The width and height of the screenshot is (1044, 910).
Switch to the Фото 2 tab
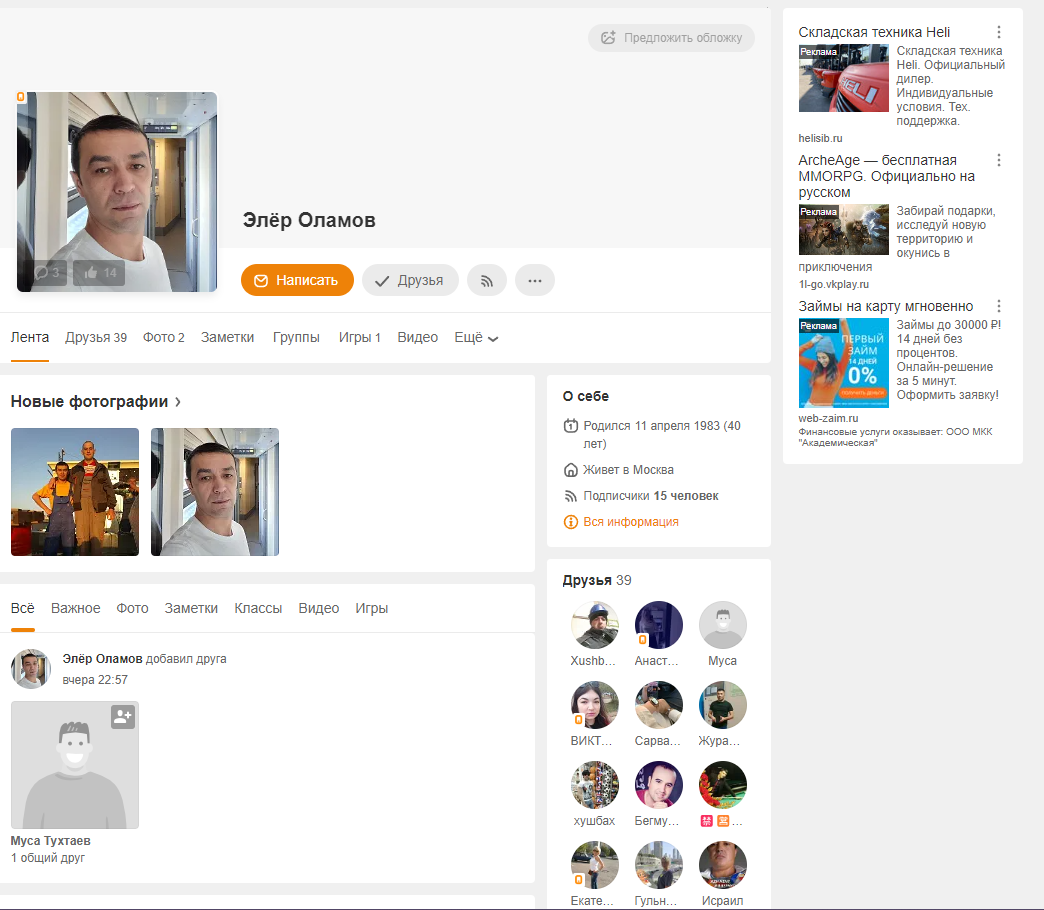tap(163, 338)
